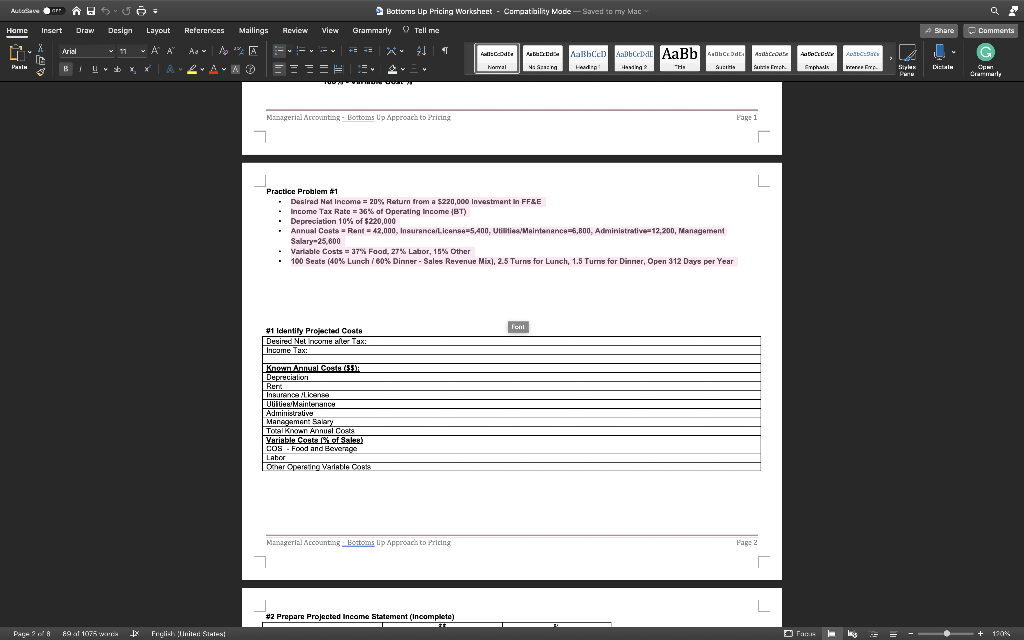Toggle Bold formatting
This screenshot has height=640, width=1024.
(66, 69)
